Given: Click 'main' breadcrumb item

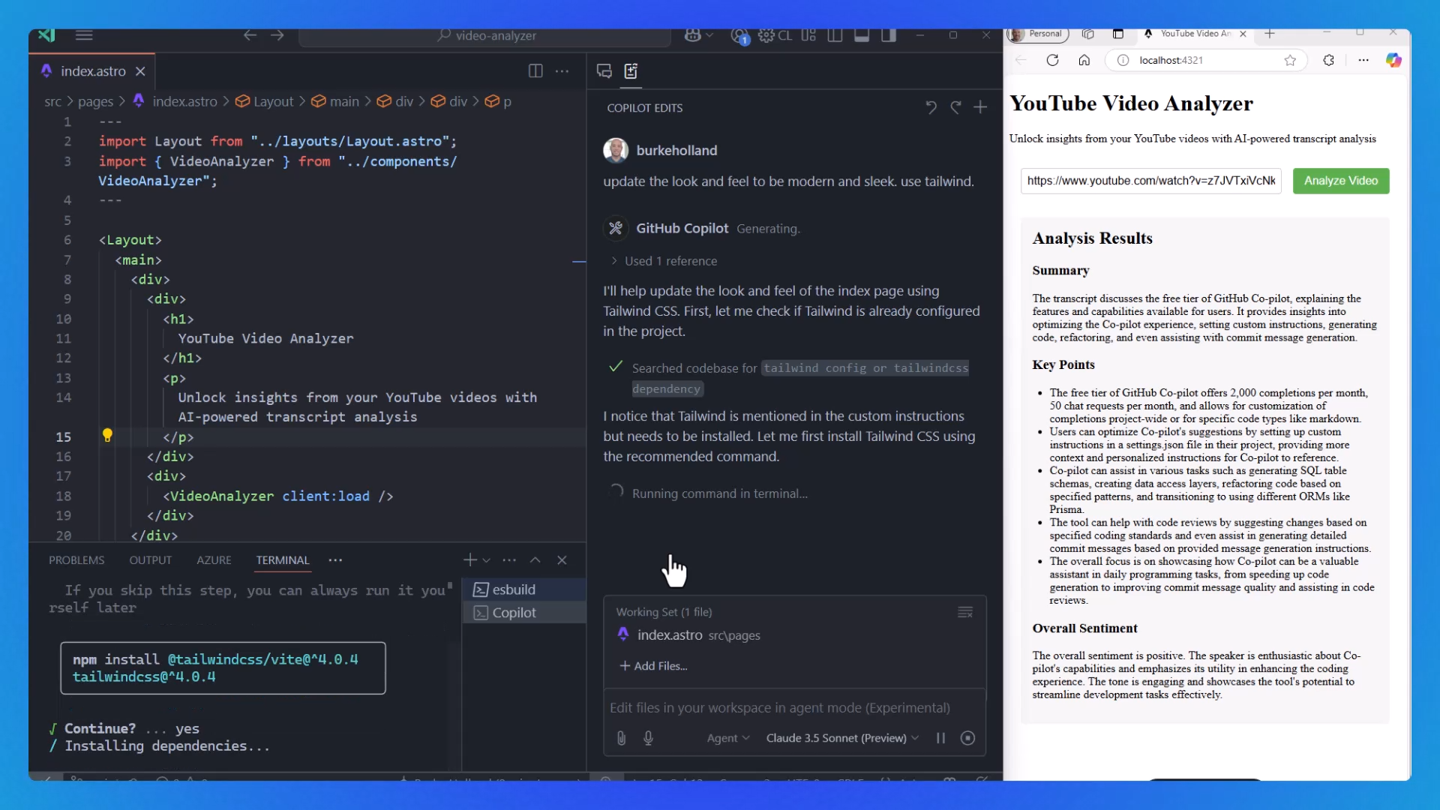Looking at the screenshot, I should [344, 101].
